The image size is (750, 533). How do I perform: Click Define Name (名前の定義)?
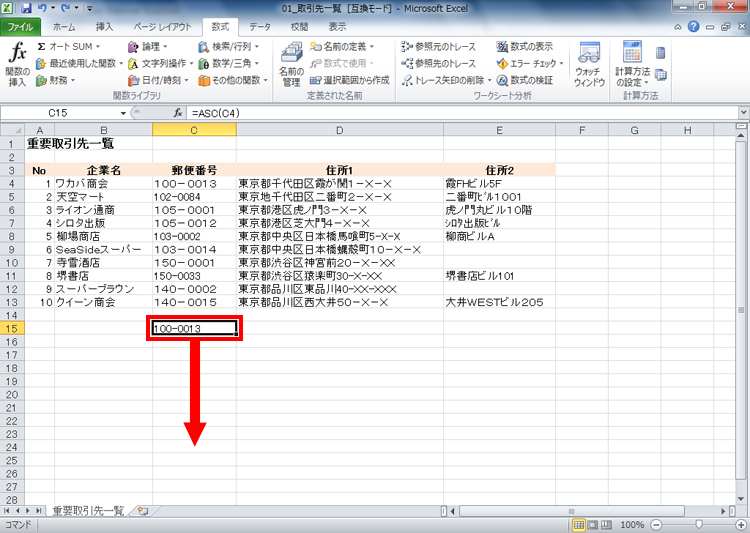click(342, 46)
